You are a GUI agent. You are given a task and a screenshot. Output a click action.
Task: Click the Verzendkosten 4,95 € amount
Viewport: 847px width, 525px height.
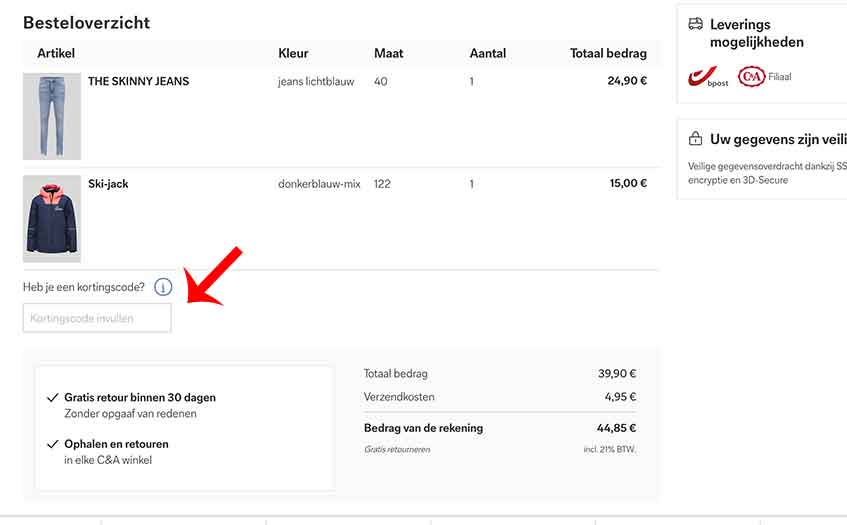pyautogui.click(x=619, y=397)
